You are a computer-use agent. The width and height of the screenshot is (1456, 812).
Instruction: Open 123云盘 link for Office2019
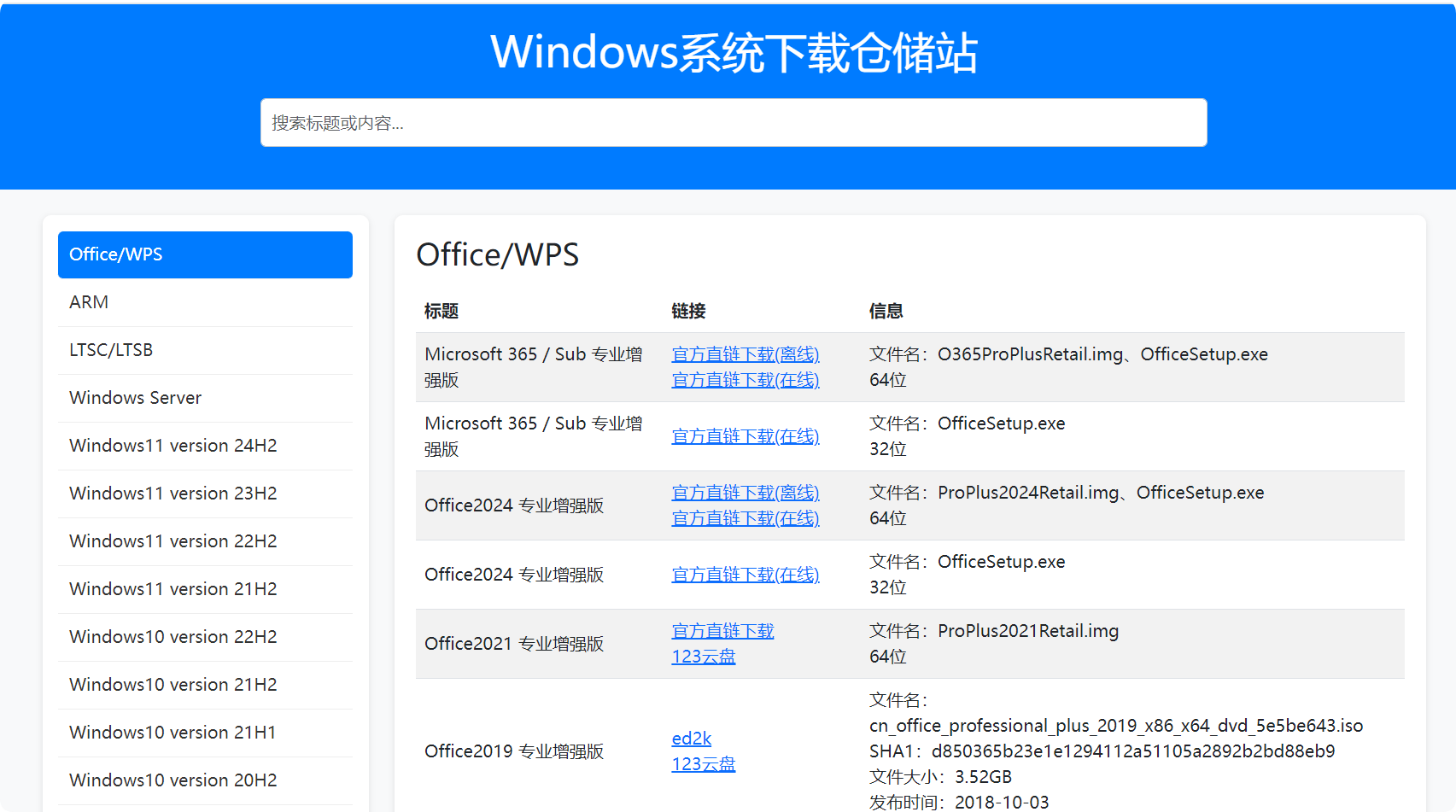click(704, 764)
